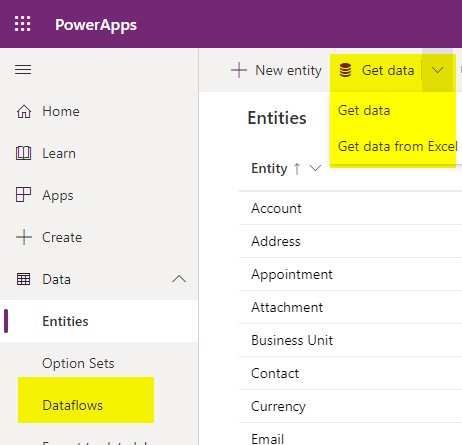Click the Get data database icon
This screenshot has height=445, width=462.
click(x=345, y=70)
